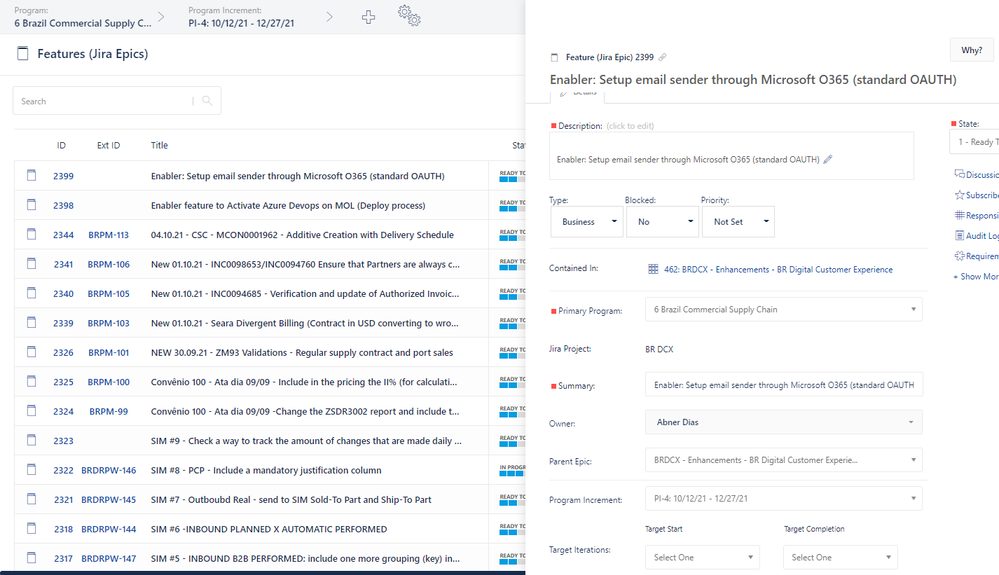Click the feature icon on row 2340
Viewport: 999px width, 575px height.
[31, 293]
